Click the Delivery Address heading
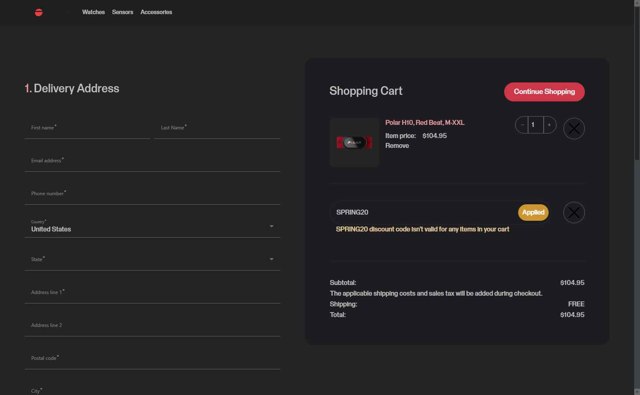 pyautogui.click(x=72, y=89)
